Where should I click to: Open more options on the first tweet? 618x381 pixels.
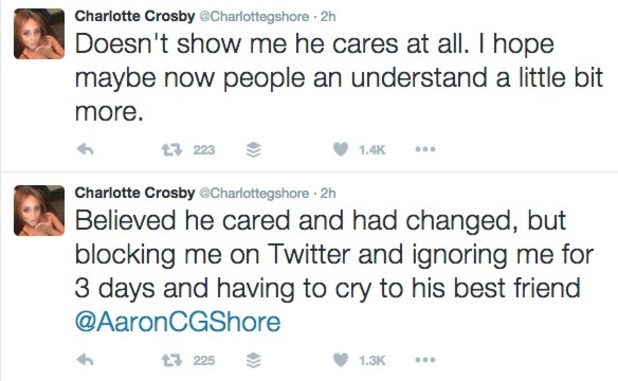point(425,149)
